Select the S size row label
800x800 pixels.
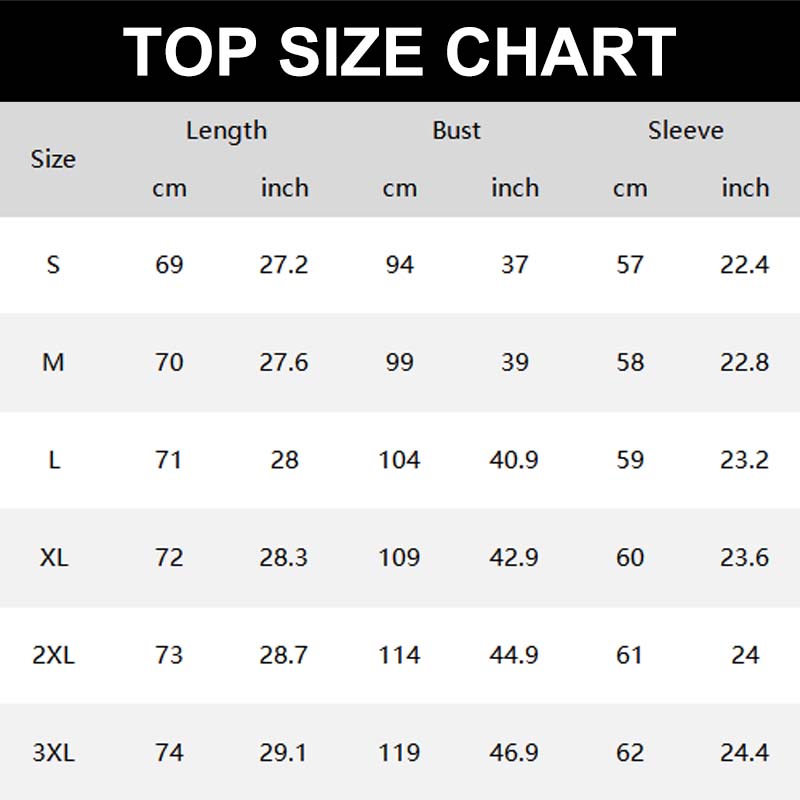click(x=53, y=265)
